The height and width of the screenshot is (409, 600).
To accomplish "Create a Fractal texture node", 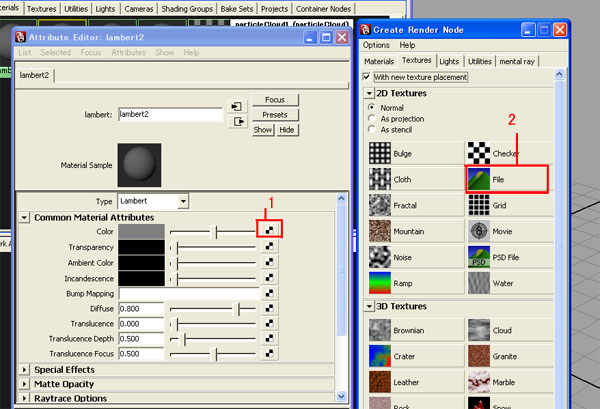I will click(381, 204).
